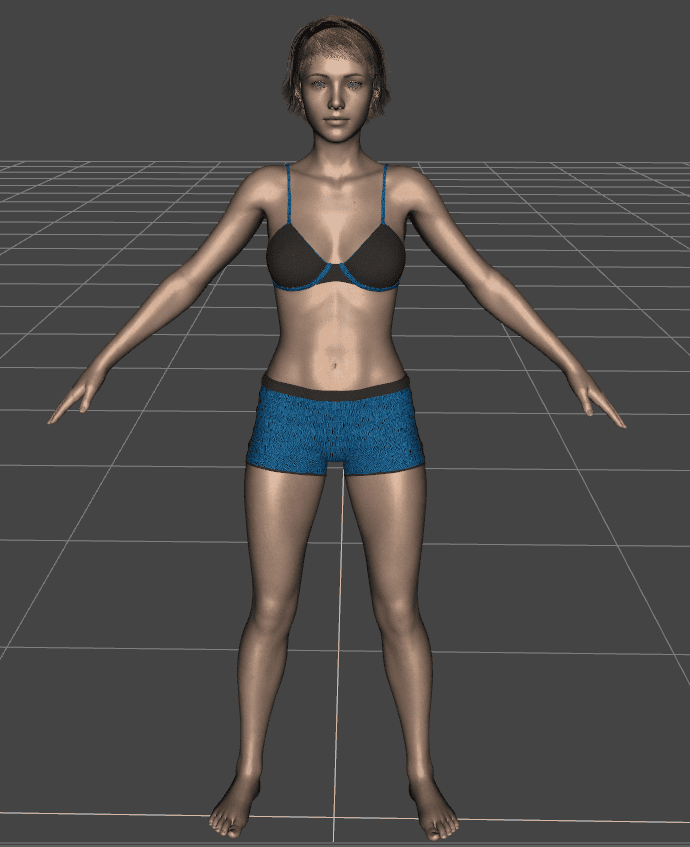Select the figure's foot on the right side
The image size is (690, 847).
(434, 810)
